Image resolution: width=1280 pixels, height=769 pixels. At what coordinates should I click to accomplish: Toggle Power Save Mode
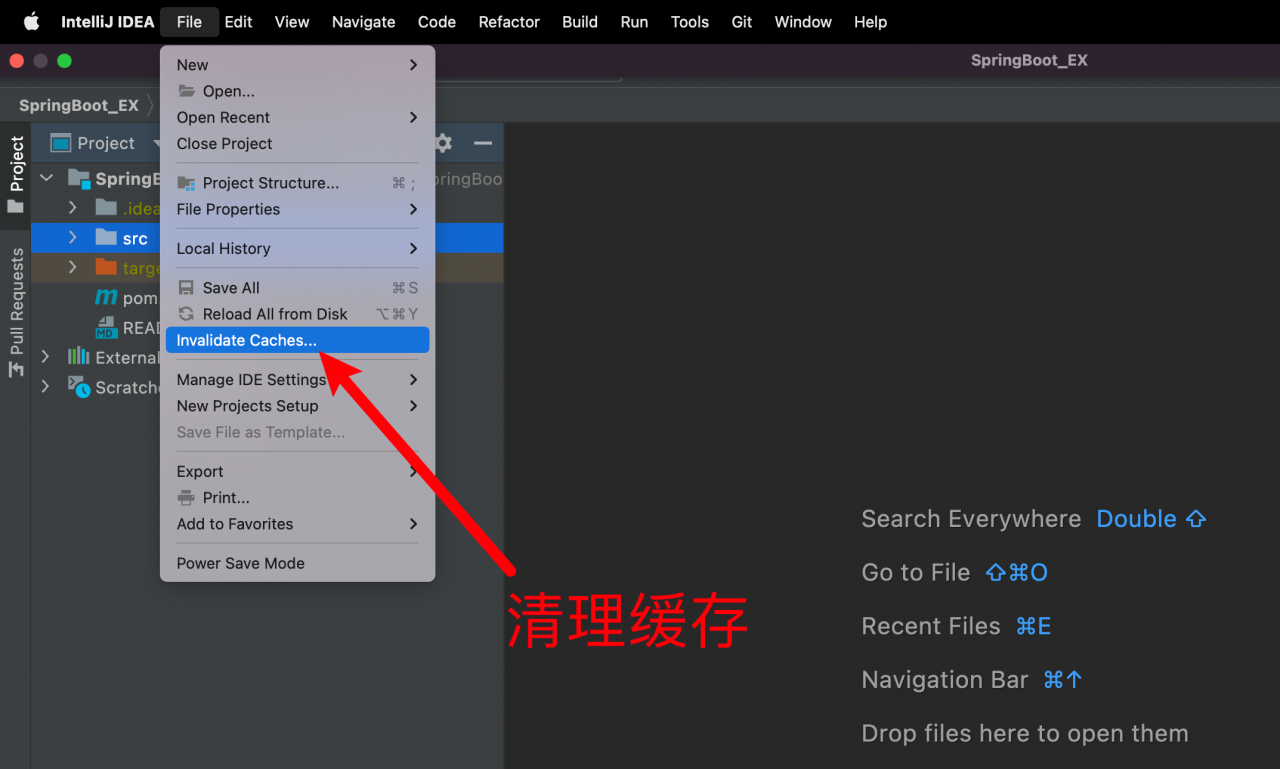click(x=297, y=563)
